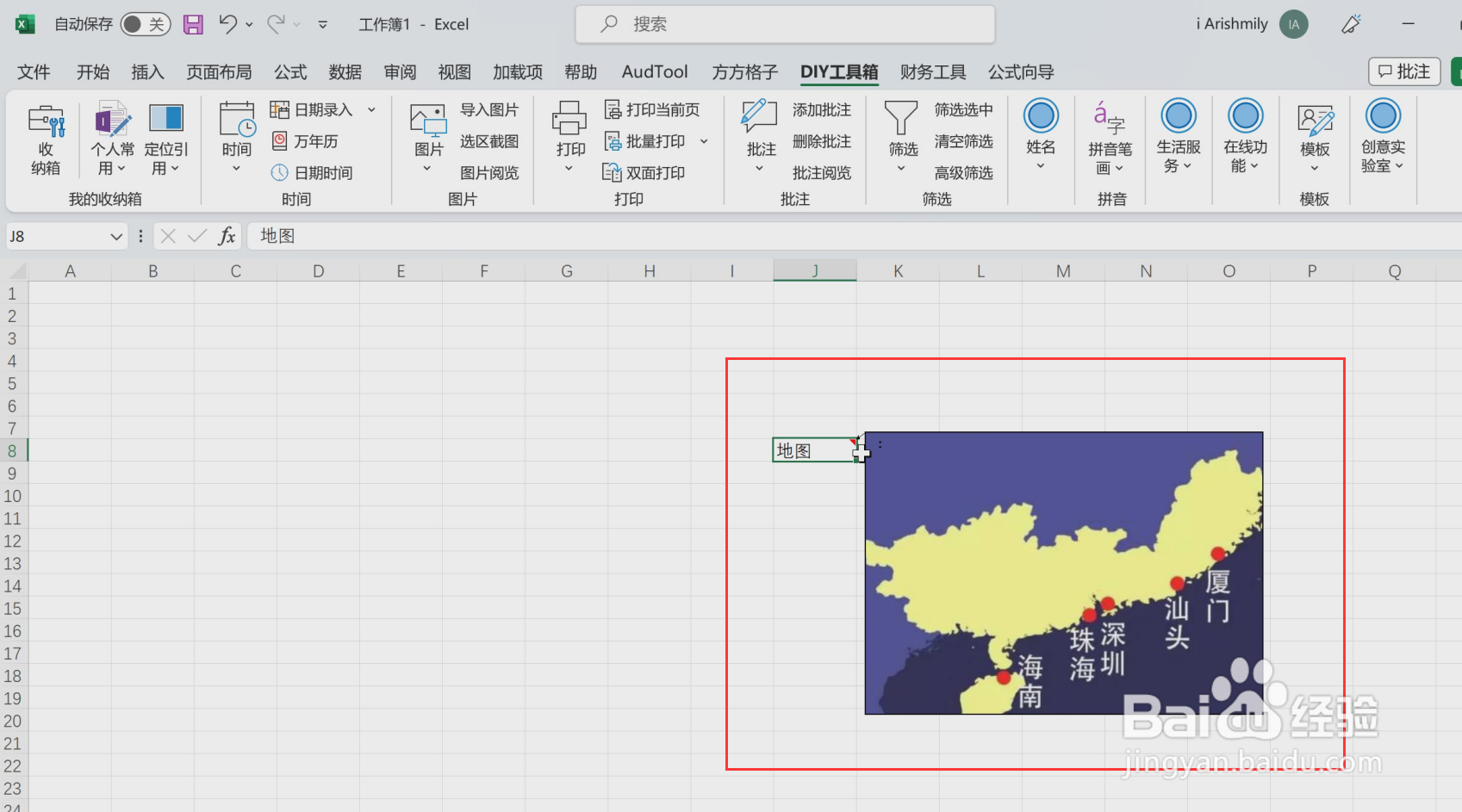The width and height of the screenshot is (1462, 812).
Task: Expand the 姓名 dropdown arrow
Action: (x=1041, y=166)
